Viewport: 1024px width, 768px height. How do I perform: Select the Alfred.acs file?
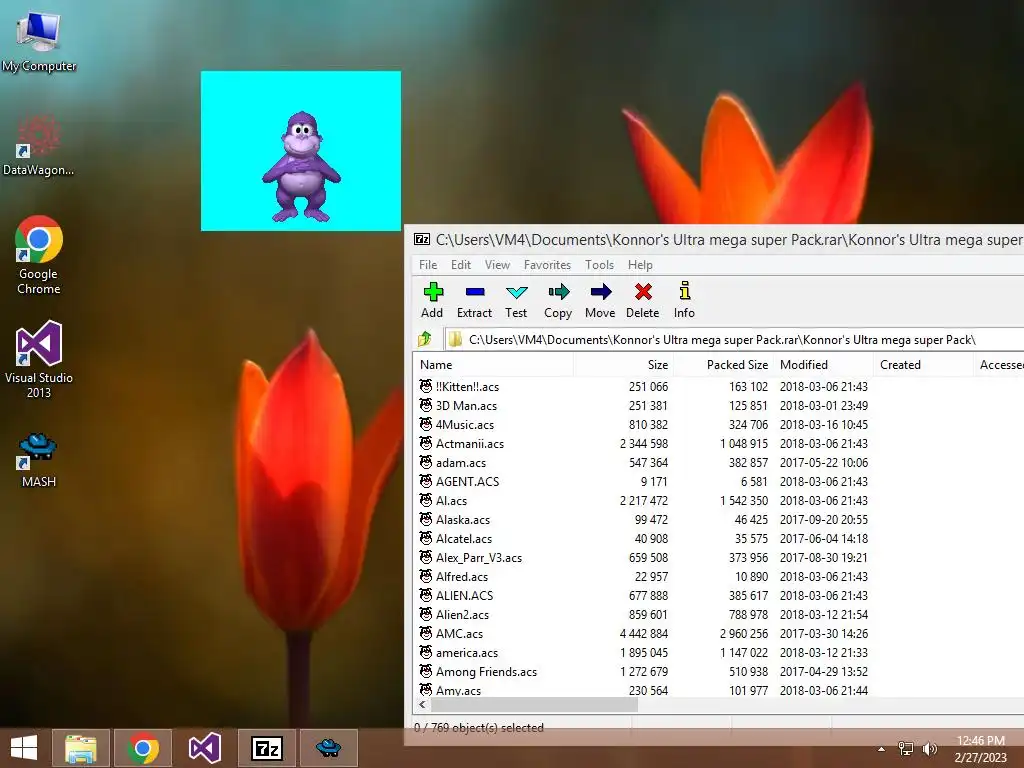(x=462, y=577)
